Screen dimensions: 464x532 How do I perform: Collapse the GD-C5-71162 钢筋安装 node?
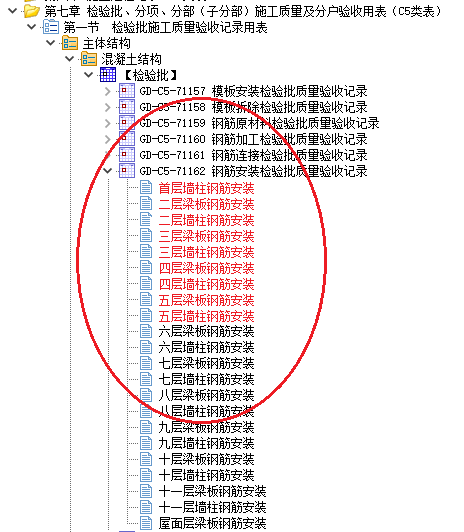[108, 171]
